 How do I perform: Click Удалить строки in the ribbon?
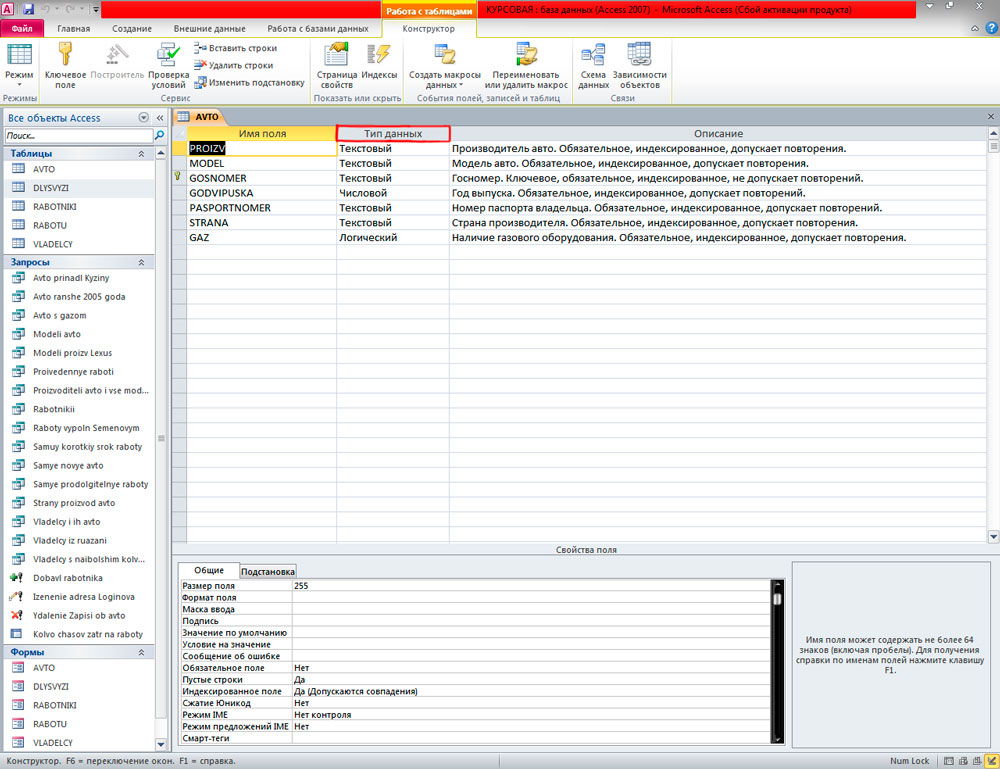(233, 65)
